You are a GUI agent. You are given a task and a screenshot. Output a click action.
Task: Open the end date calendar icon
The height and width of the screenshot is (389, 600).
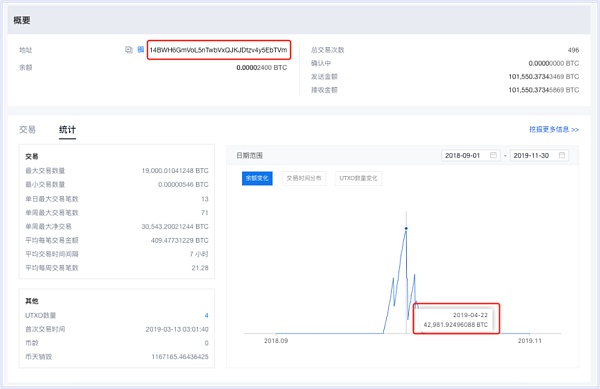coord(562,155)
